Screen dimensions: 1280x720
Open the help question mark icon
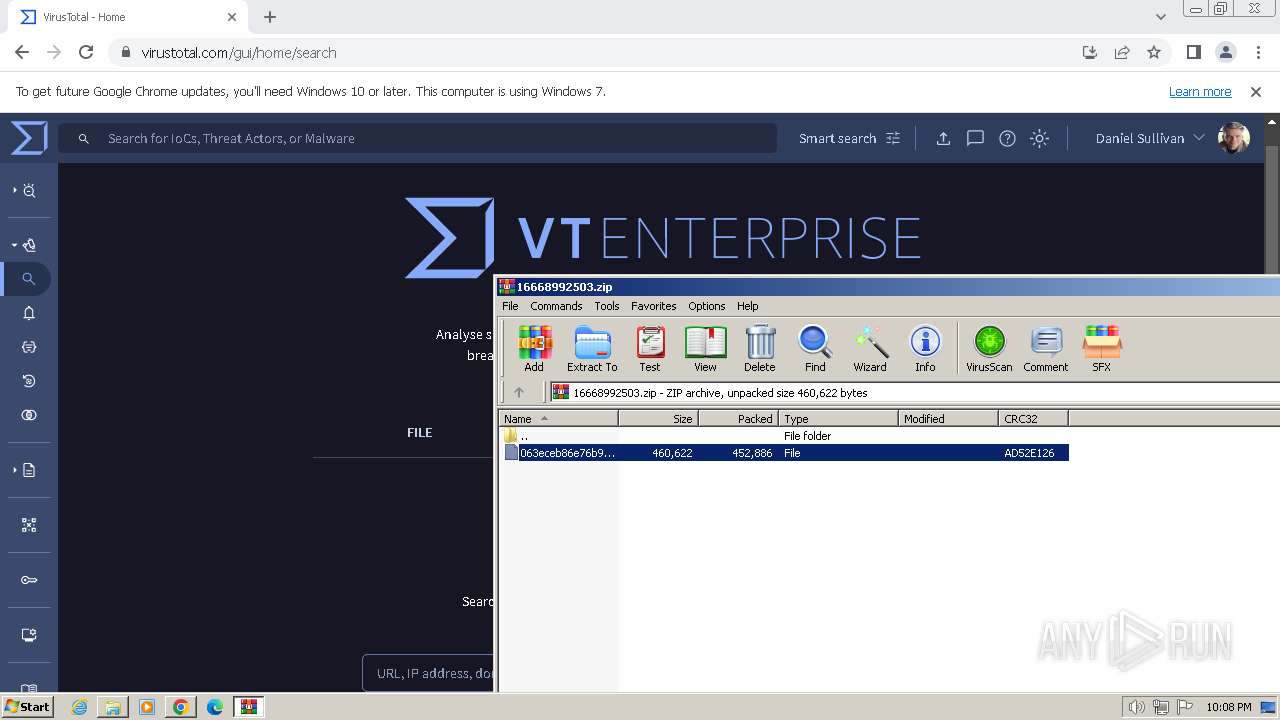pos(1007,139)
